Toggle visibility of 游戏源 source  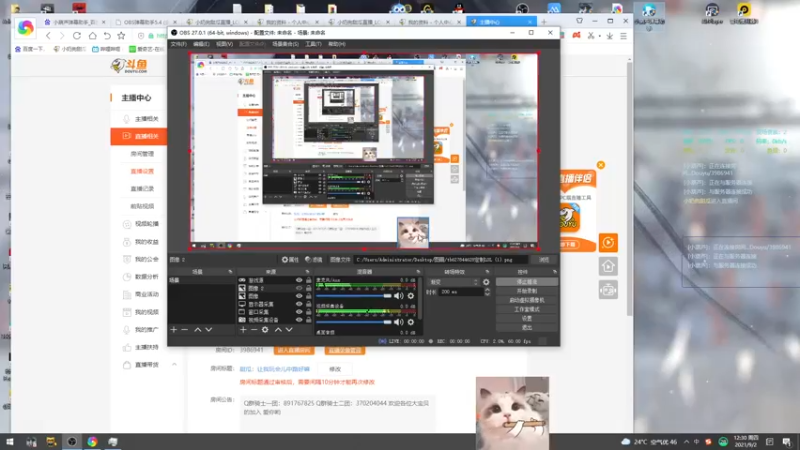point(299,280)
